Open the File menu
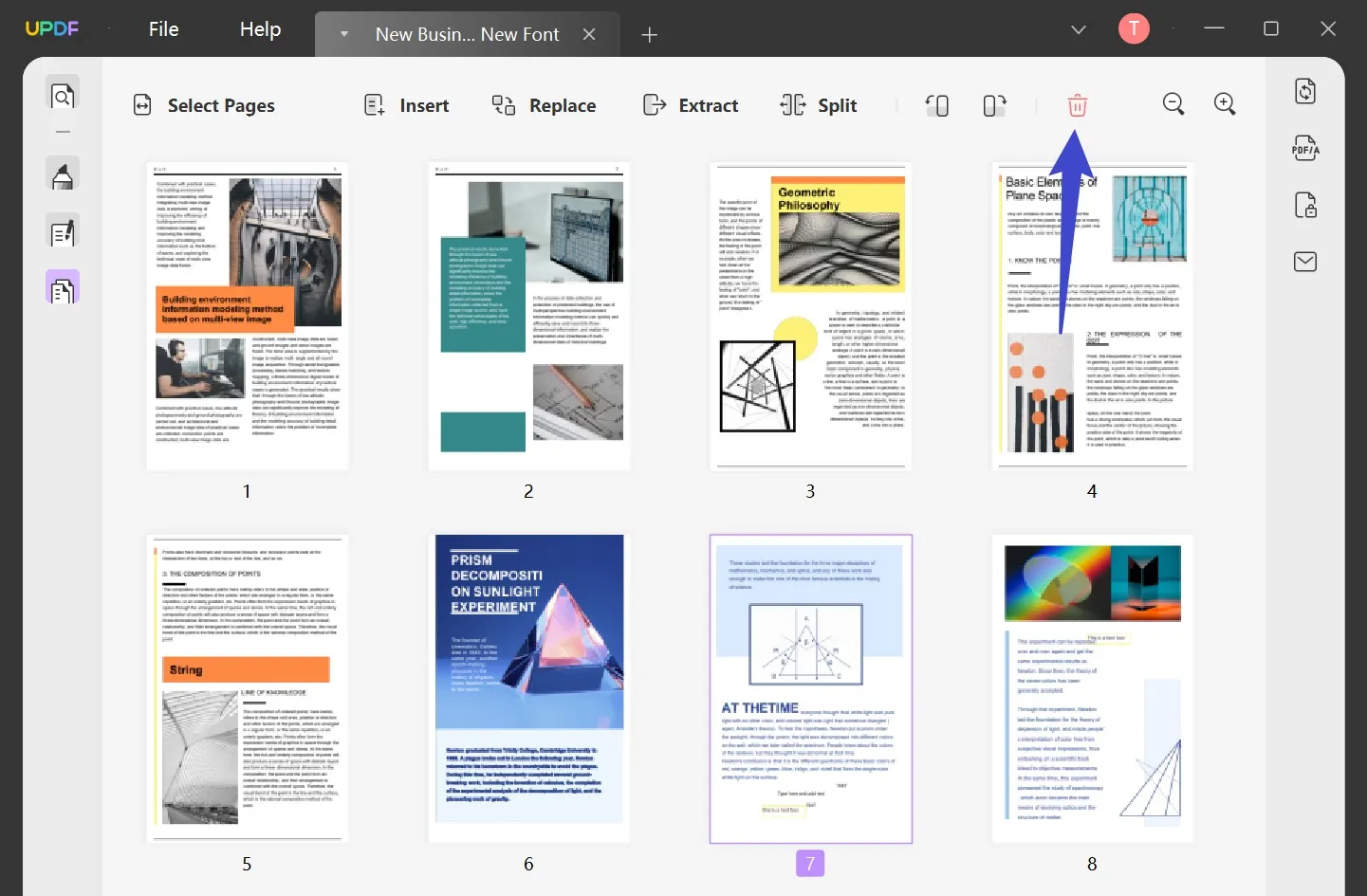 [163, 29]
